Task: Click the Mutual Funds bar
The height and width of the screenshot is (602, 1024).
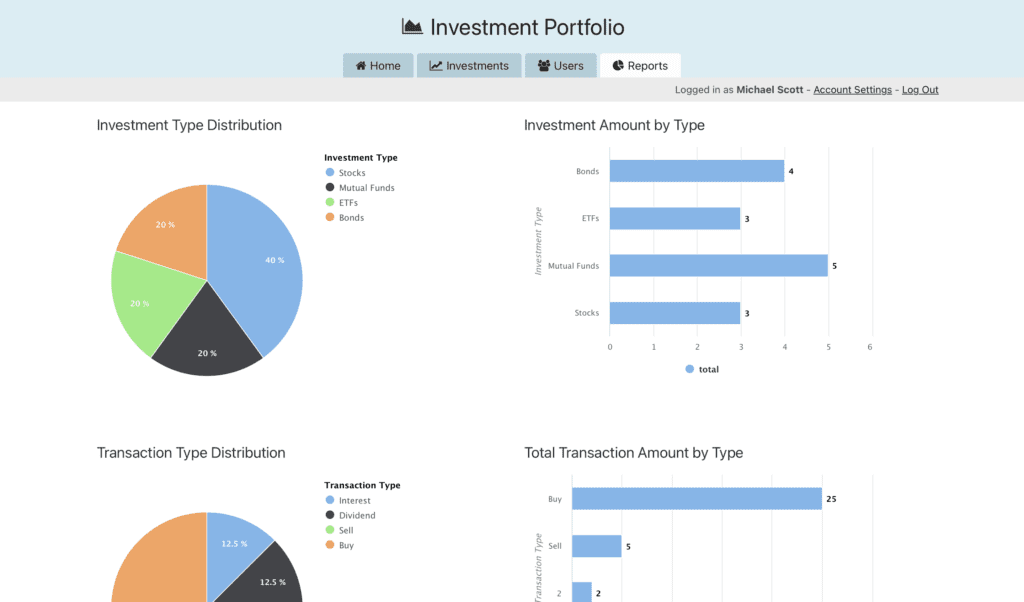Action: [718, 266]
